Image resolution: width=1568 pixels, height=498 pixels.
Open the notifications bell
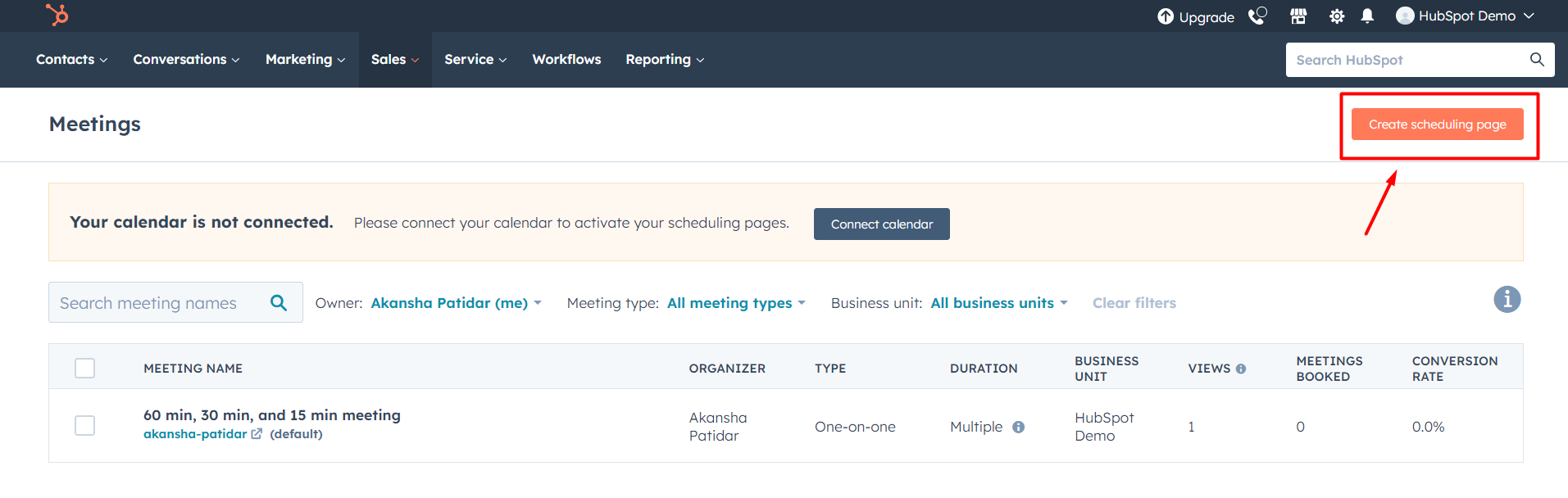tap(1367, 16)
